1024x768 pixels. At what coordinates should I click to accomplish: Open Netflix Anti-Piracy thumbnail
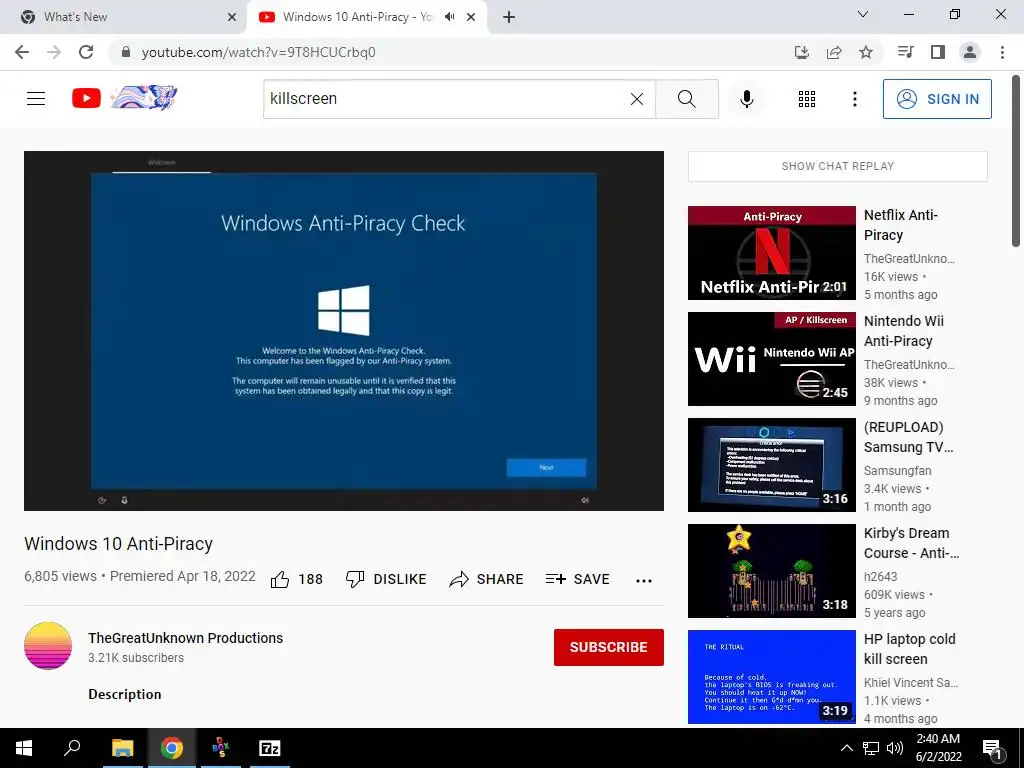pos(772,253)
